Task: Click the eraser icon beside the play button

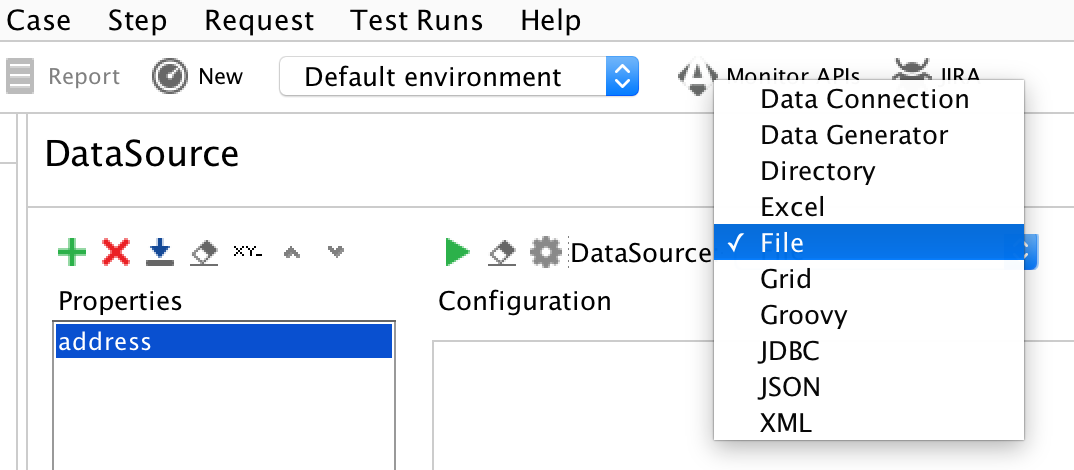Action: (502, 252)
